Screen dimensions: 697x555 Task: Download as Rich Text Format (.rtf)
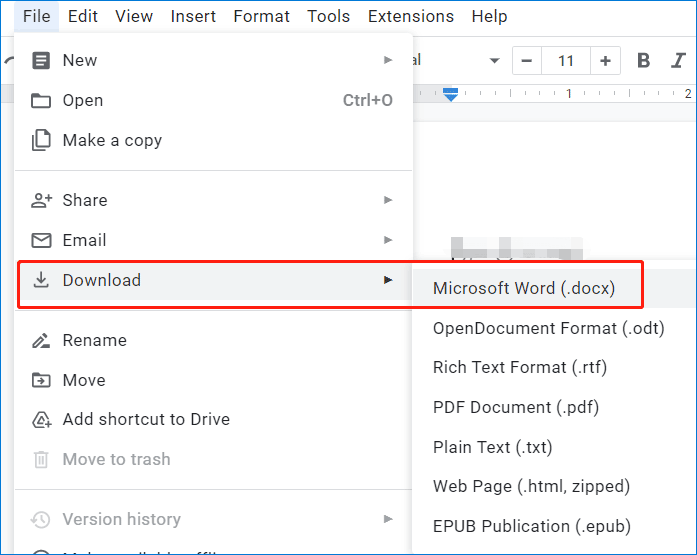tap(554, 367)
